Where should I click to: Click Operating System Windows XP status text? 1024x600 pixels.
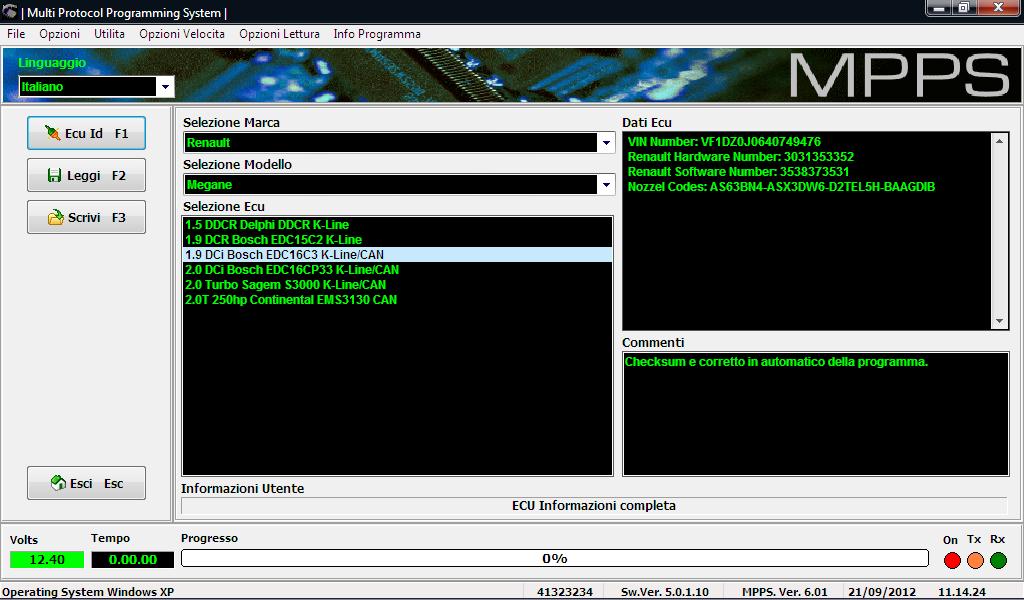point(88,592)
